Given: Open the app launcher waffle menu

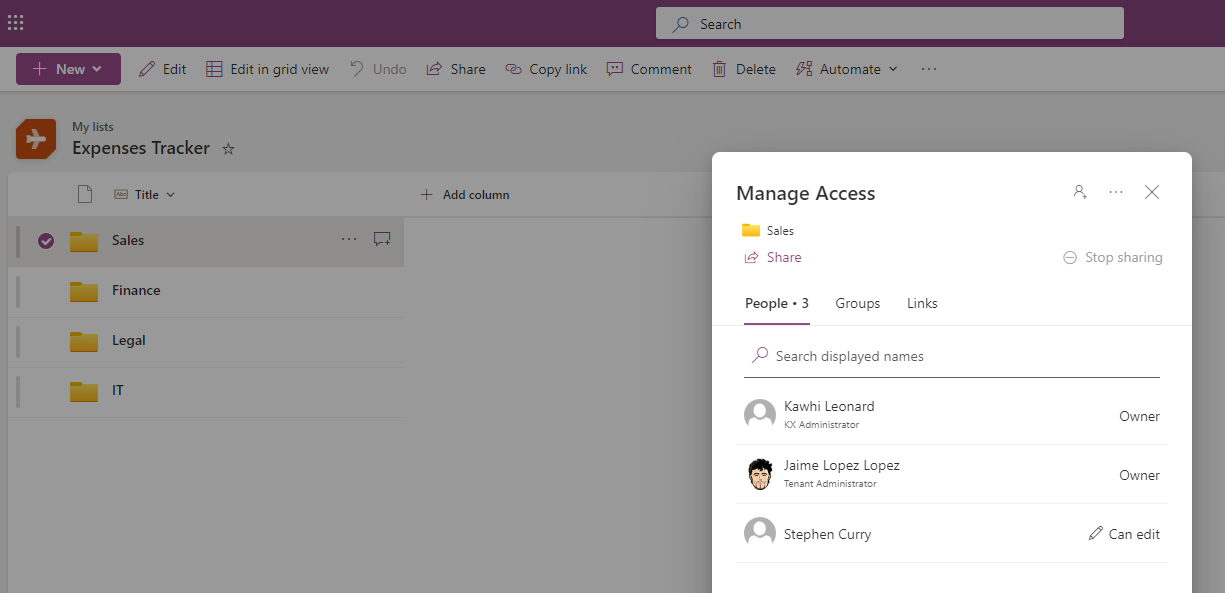Looking at the screenshot, I should point(15,22).
